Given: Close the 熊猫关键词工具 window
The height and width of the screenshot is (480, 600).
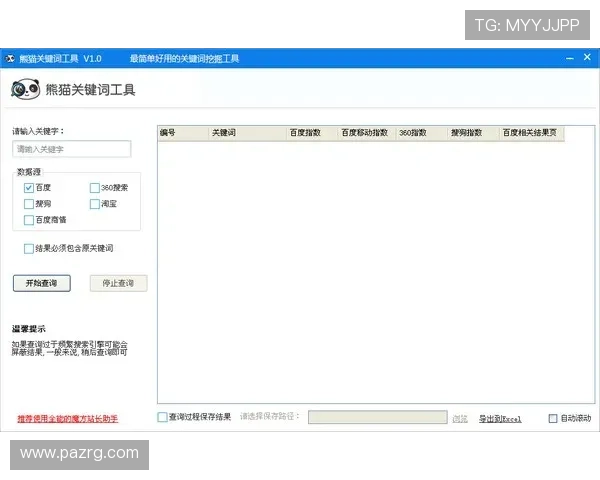Looking at the screenshot, I should point(587,57).
